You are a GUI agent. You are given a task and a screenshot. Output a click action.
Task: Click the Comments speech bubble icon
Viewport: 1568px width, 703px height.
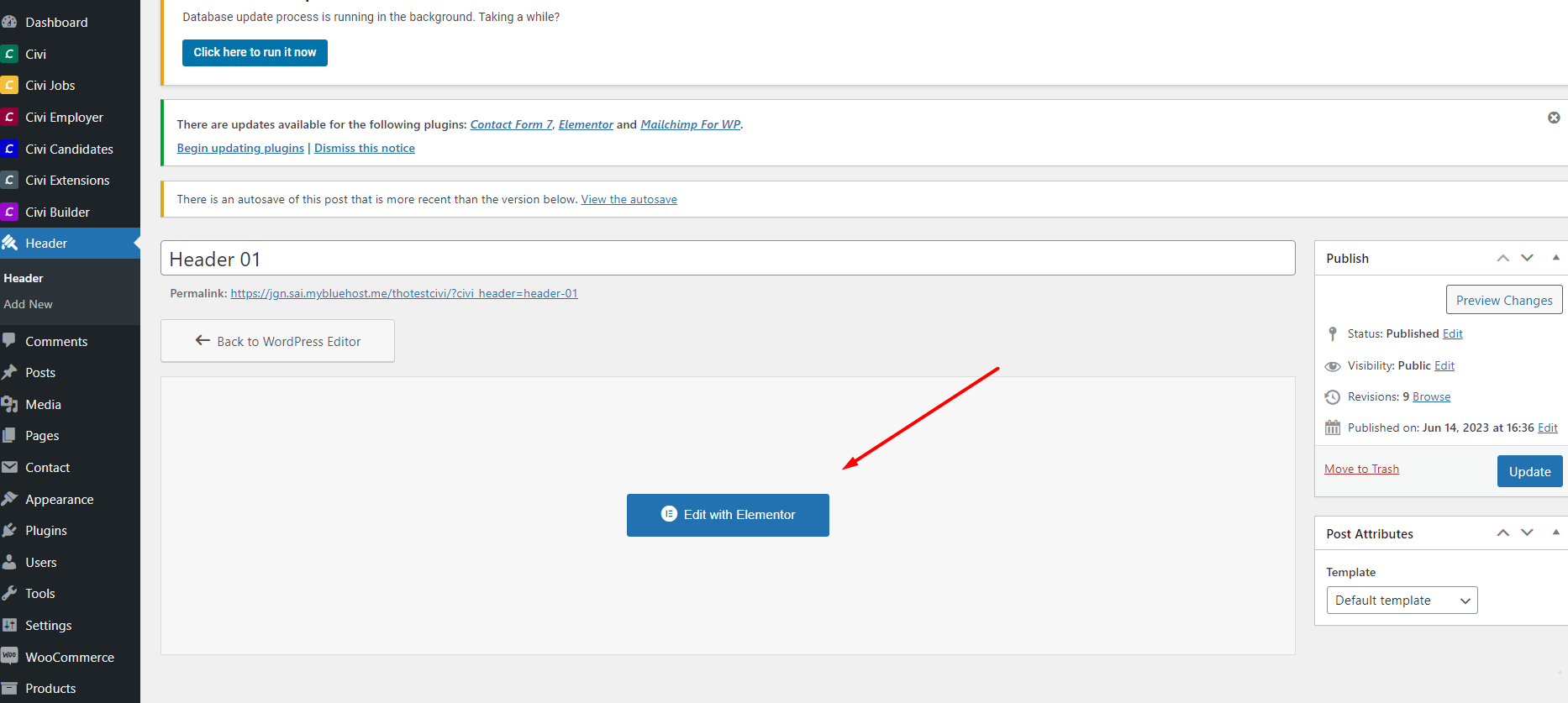(9, 341)
